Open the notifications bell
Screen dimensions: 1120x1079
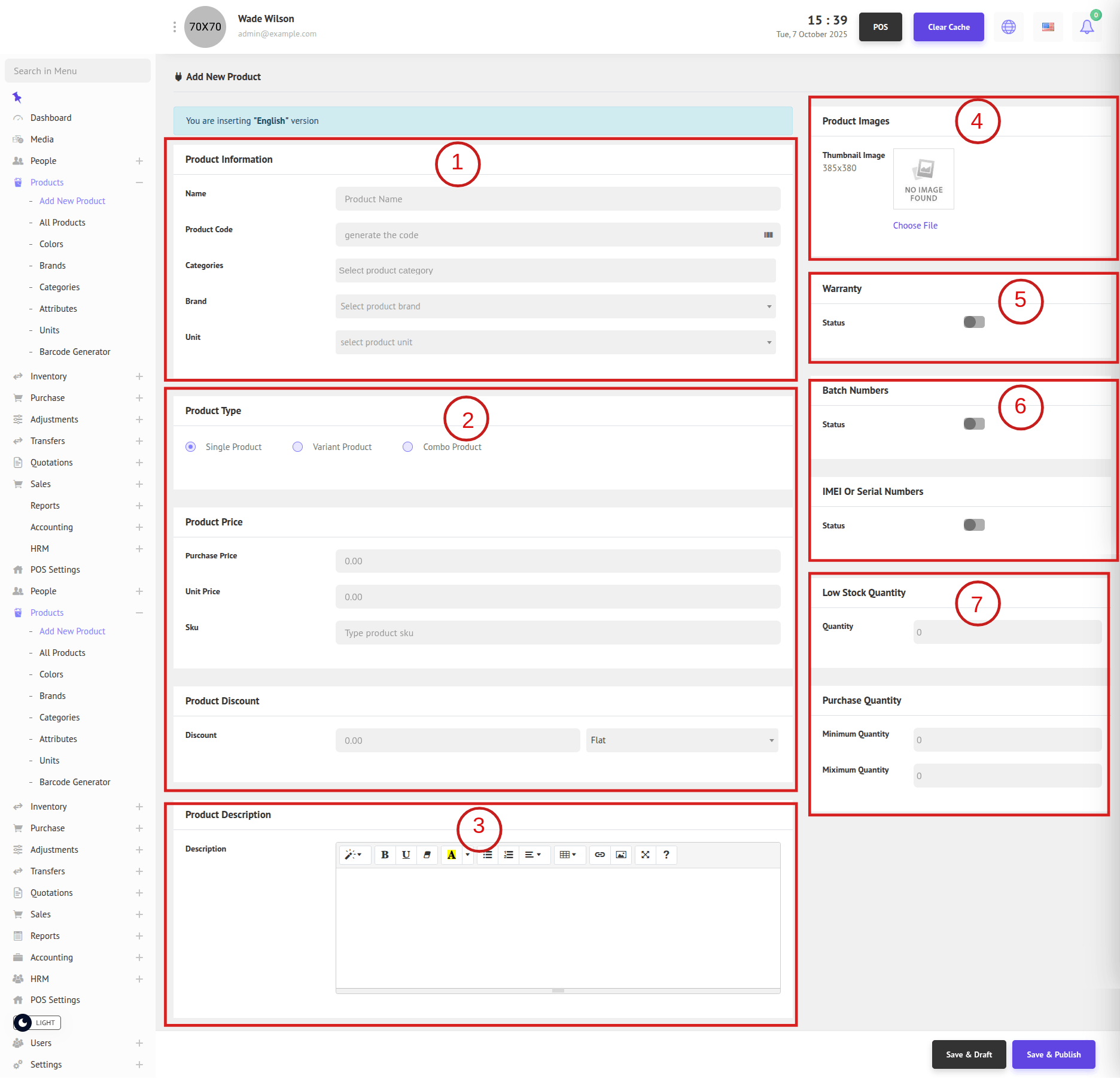(1086, 27)
